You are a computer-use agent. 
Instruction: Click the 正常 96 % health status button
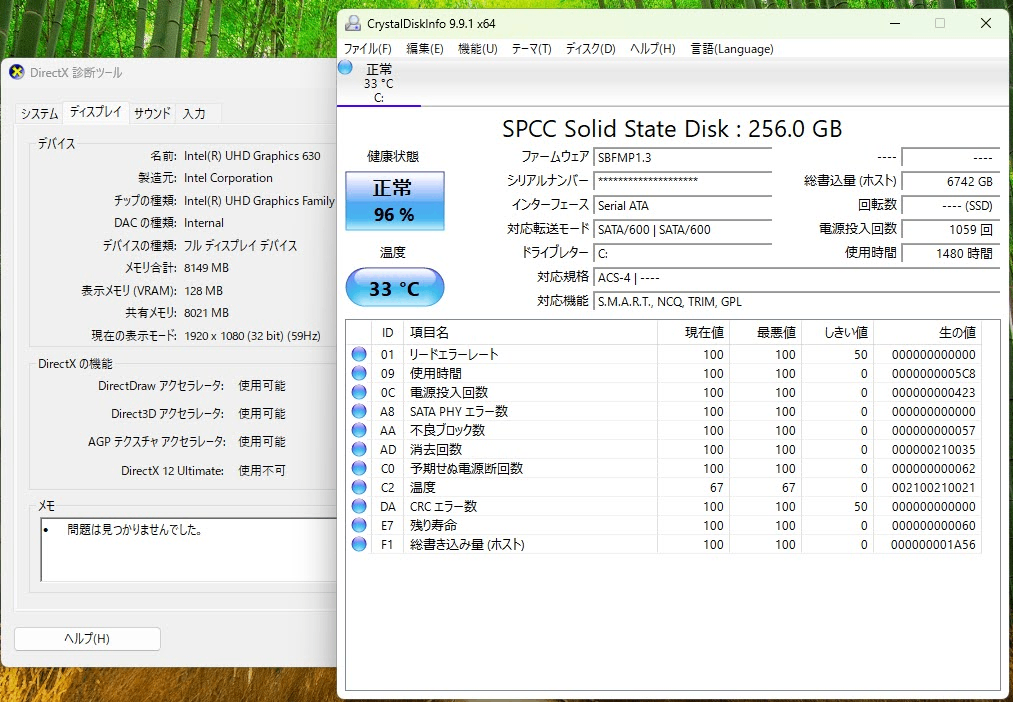tap(395, 201)
